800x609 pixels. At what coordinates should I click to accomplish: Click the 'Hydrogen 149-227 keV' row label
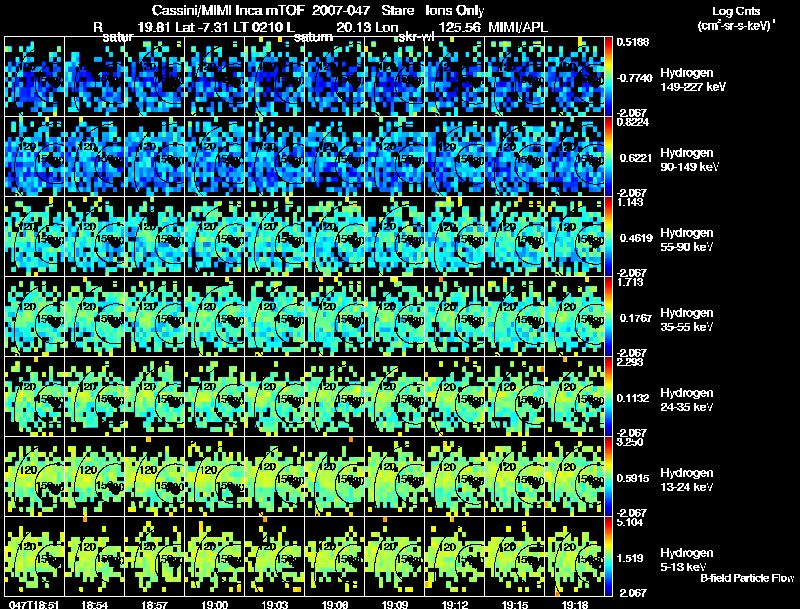693,80
